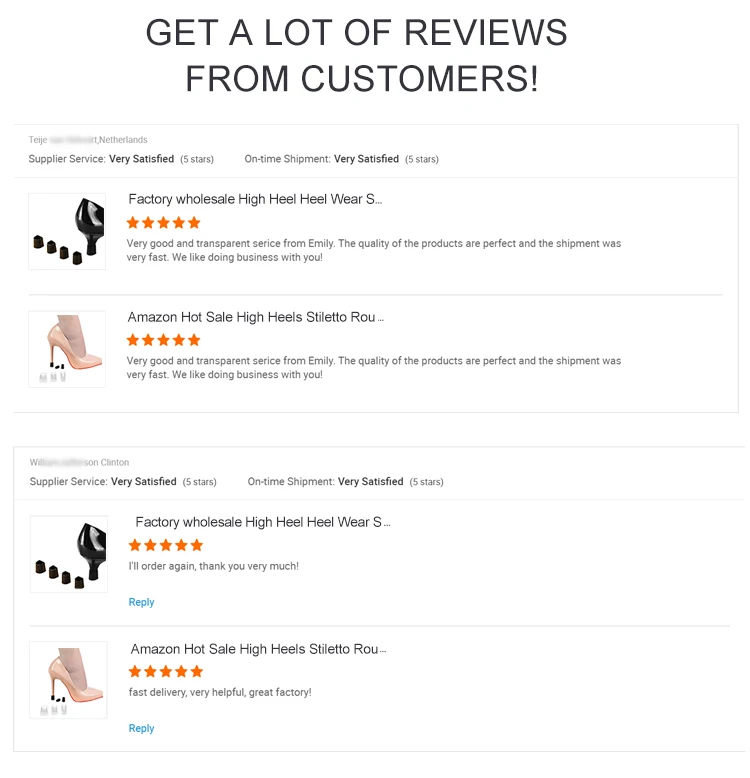750x778 pixels.
Task: Open second "Amazon Hot Sale High Heels Stiletto" title
Action: 258,649
